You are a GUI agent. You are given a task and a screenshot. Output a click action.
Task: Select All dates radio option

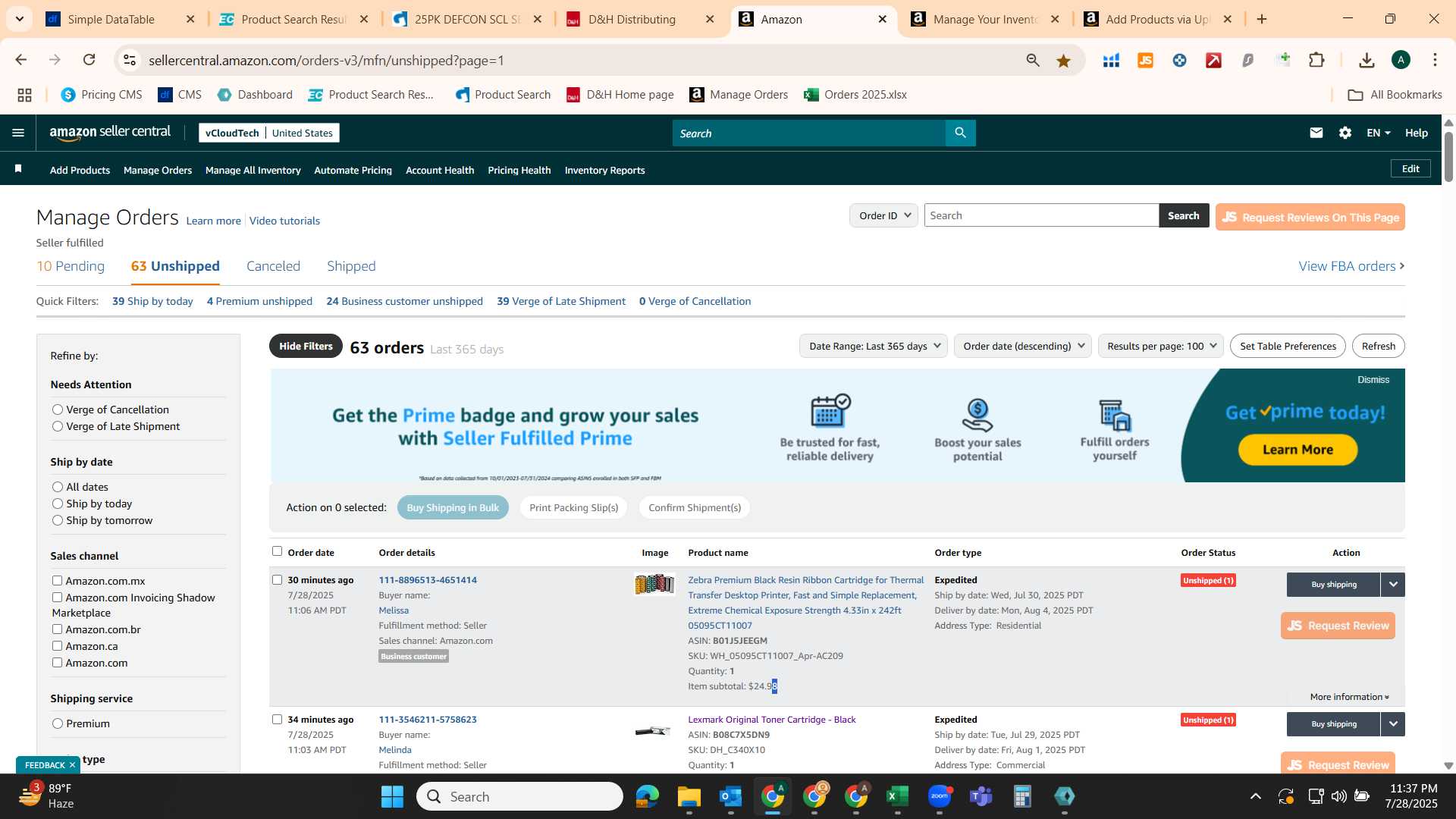58,487
